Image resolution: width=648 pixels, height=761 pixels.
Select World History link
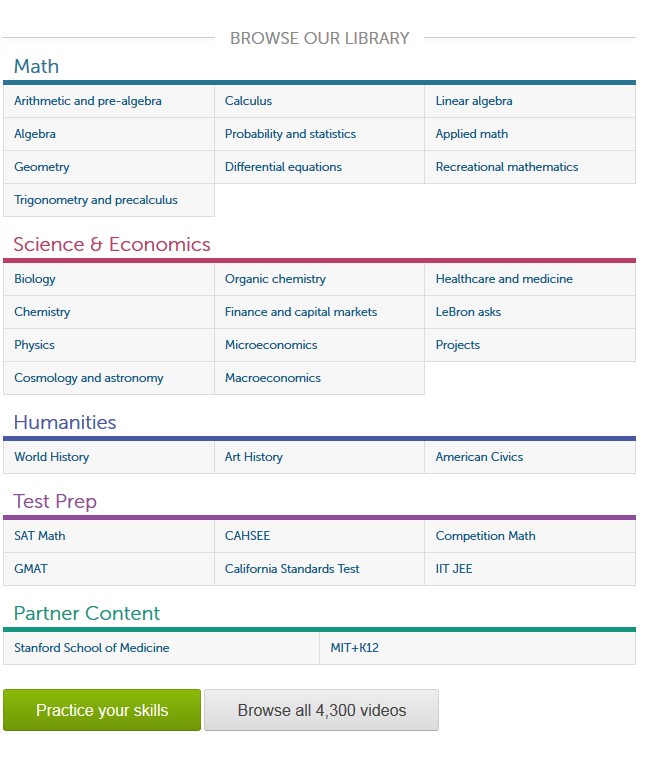point(52,457)
